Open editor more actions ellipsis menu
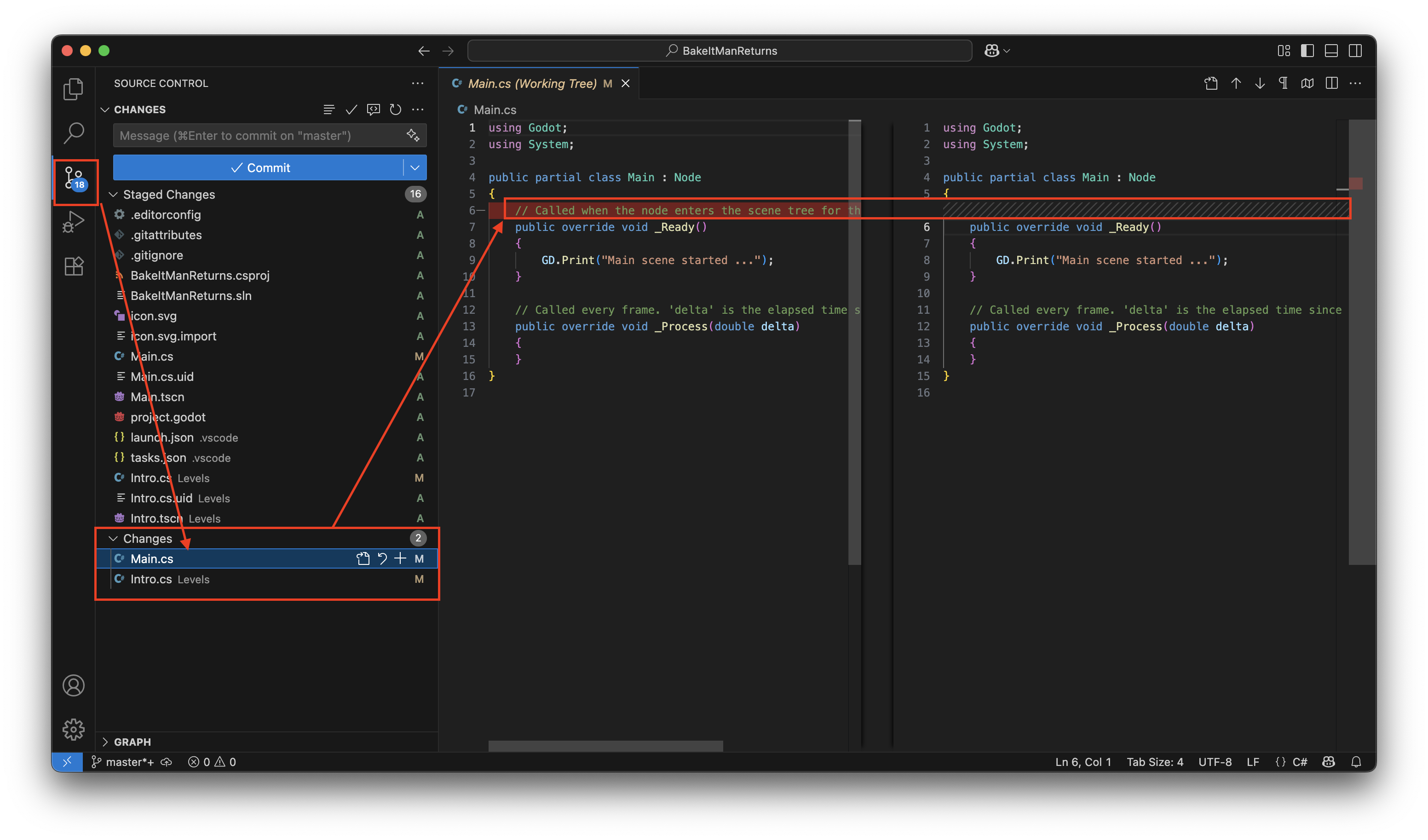 pos(1355,83)
